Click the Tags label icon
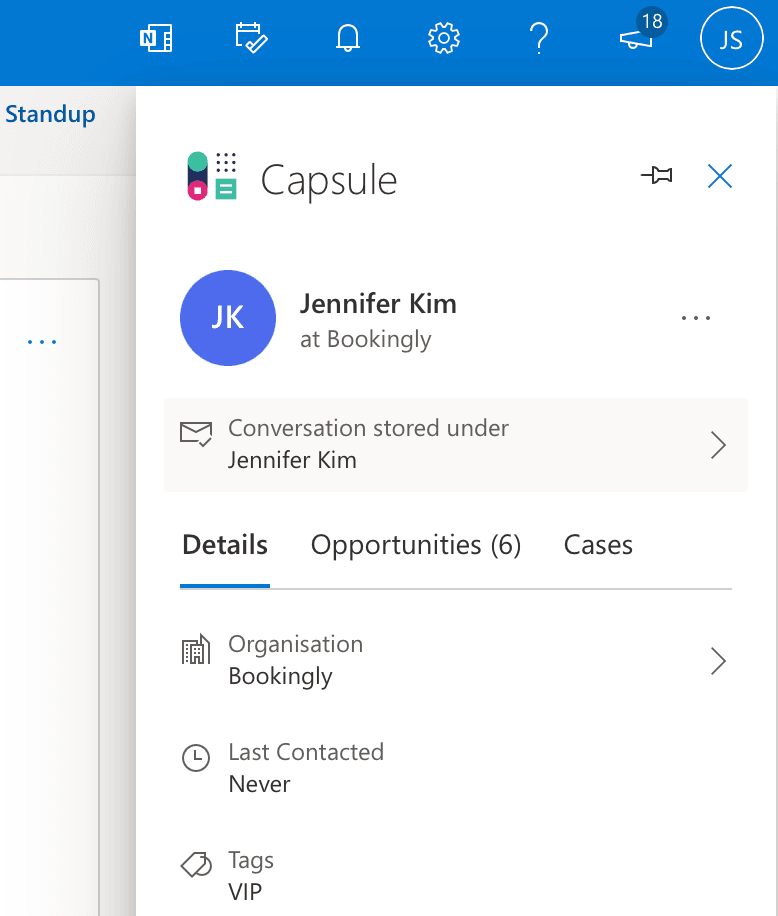 196,865
